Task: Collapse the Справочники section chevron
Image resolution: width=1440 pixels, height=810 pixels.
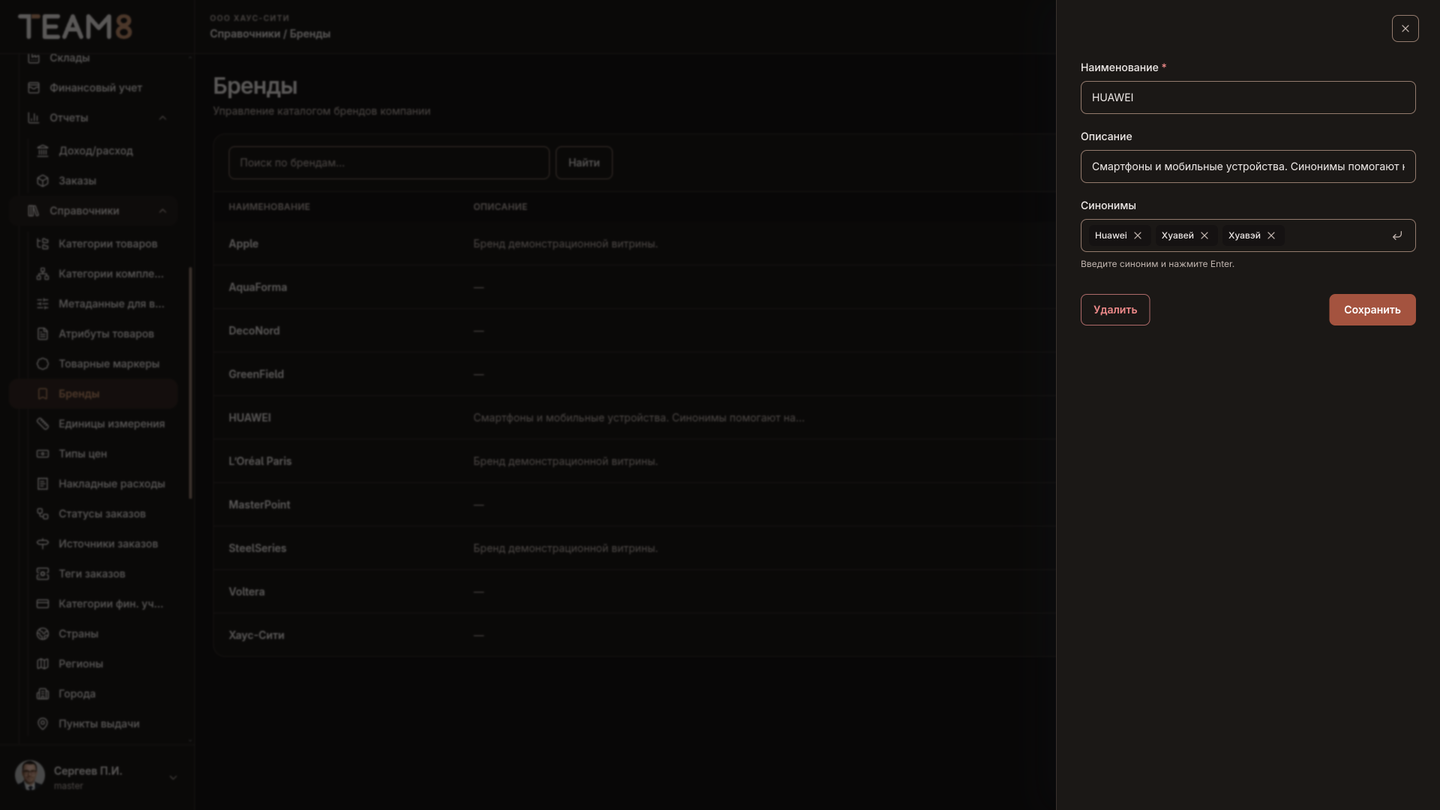Action: coord(163,211)
